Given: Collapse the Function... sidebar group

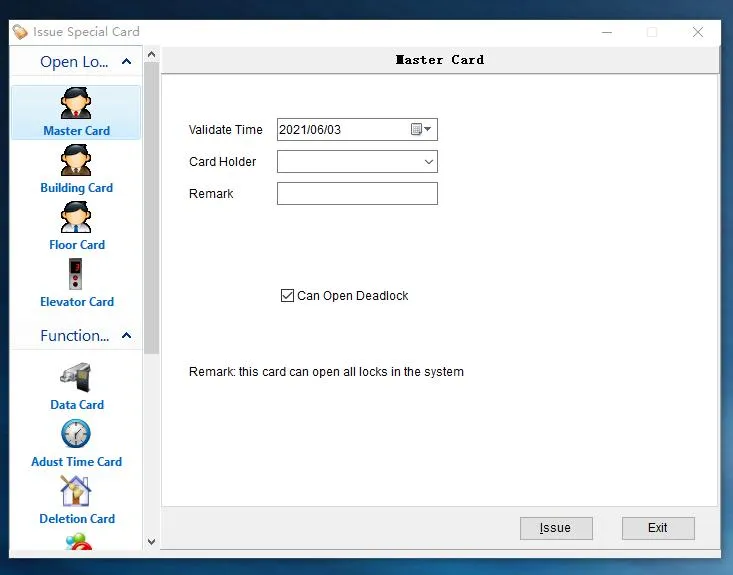Looking at the screenshot, I should tap(126, 336).
